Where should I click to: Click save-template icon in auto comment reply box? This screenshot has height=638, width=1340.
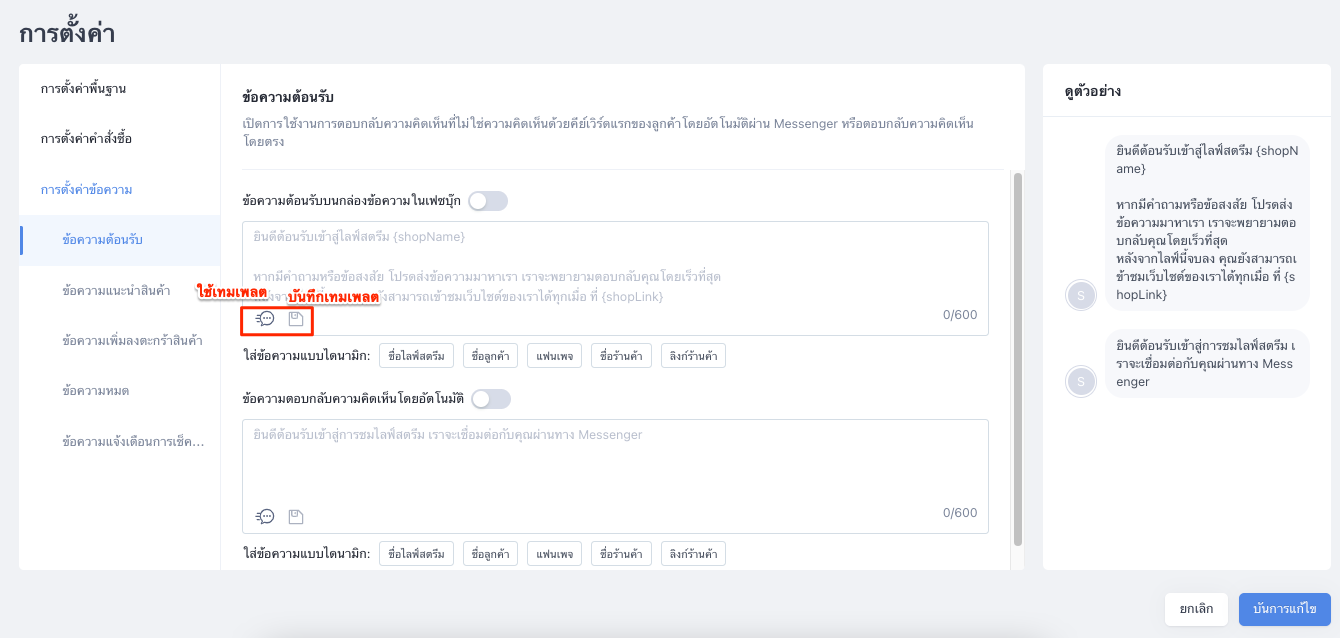pos(296,517)
